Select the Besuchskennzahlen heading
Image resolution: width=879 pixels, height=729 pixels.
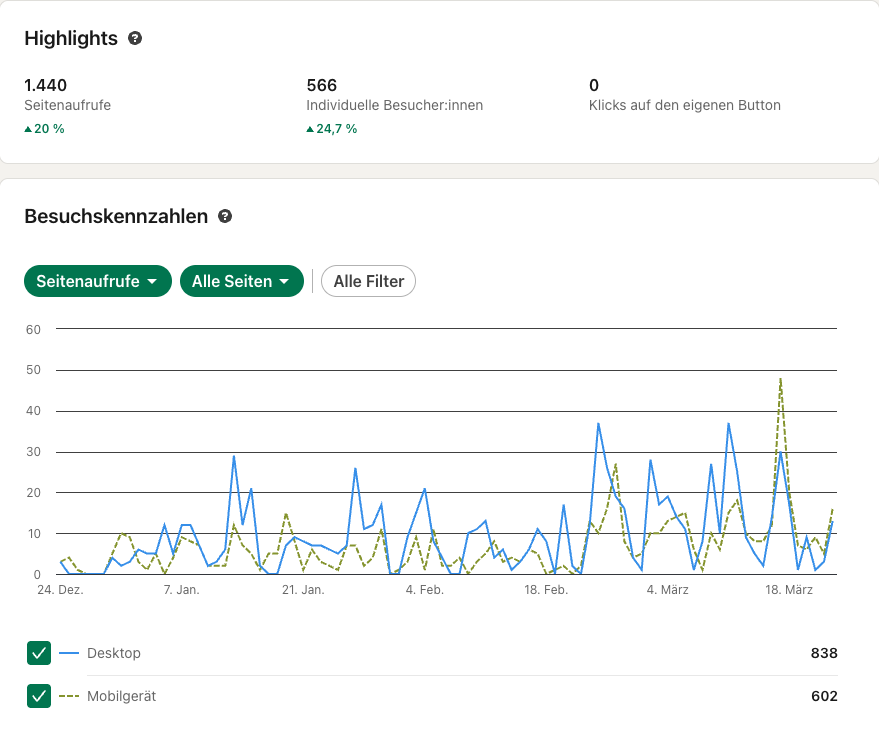116,216
